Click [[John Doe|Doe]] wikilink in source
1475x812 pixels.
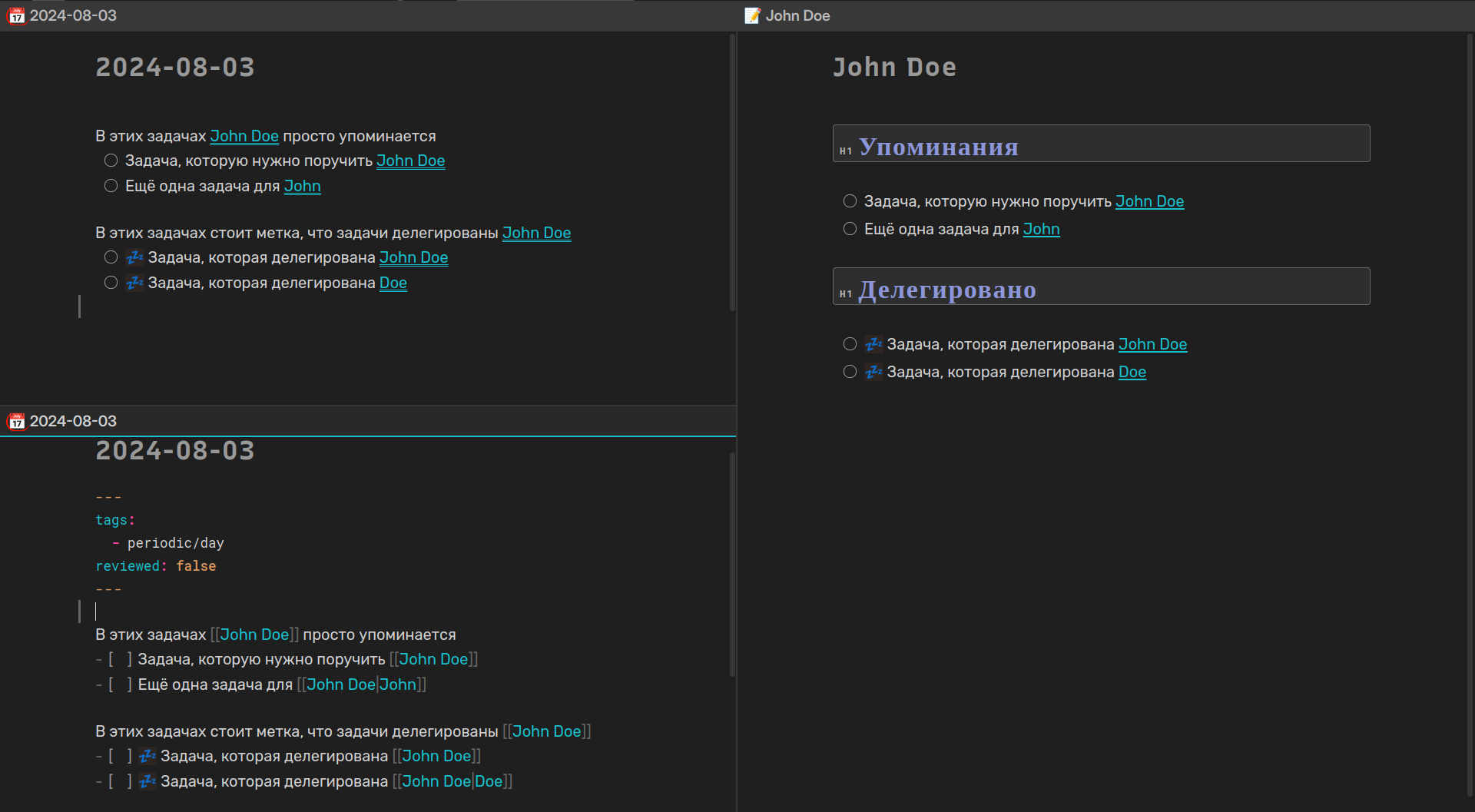point(452,781)
